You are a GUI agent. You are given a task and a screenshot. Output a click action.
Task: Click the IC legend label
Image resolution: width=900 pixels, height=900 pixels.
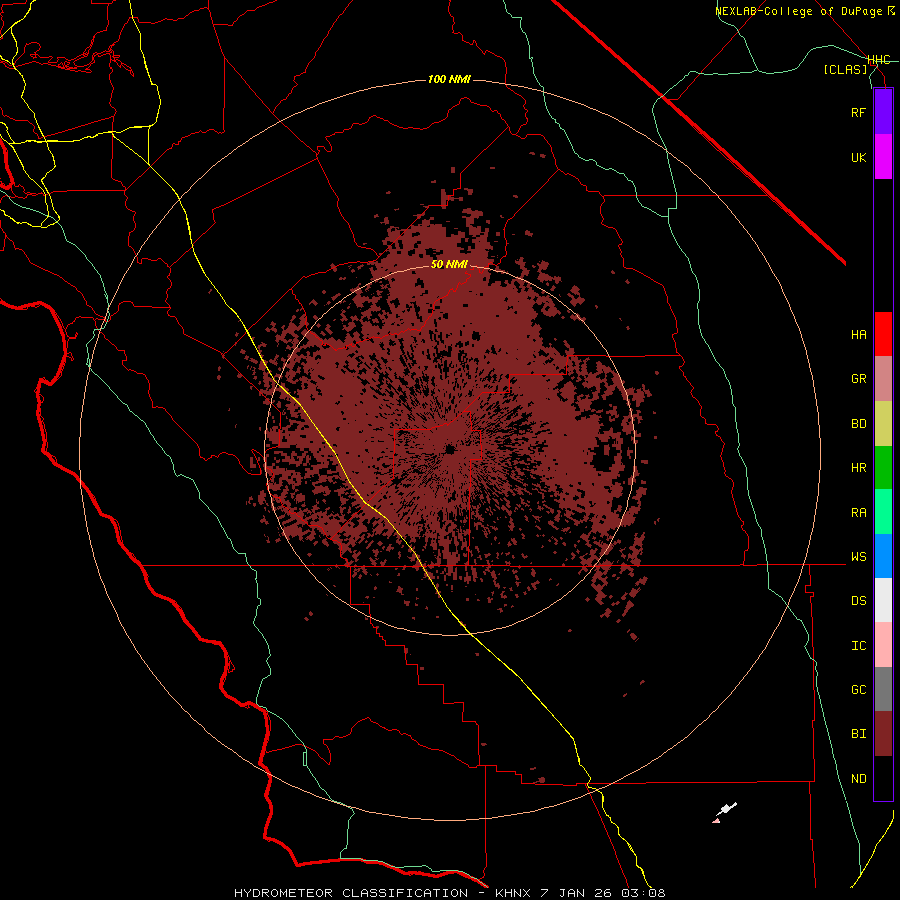point(858,646)
